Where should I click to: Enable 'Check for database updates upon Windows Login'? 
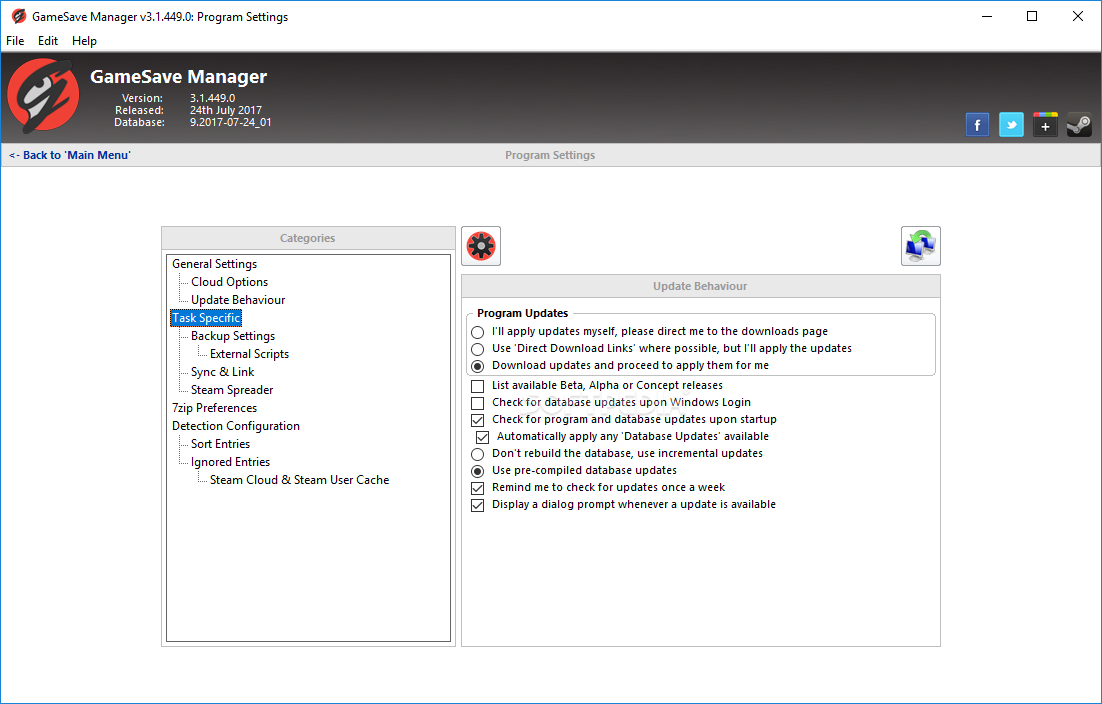(478, 403)
